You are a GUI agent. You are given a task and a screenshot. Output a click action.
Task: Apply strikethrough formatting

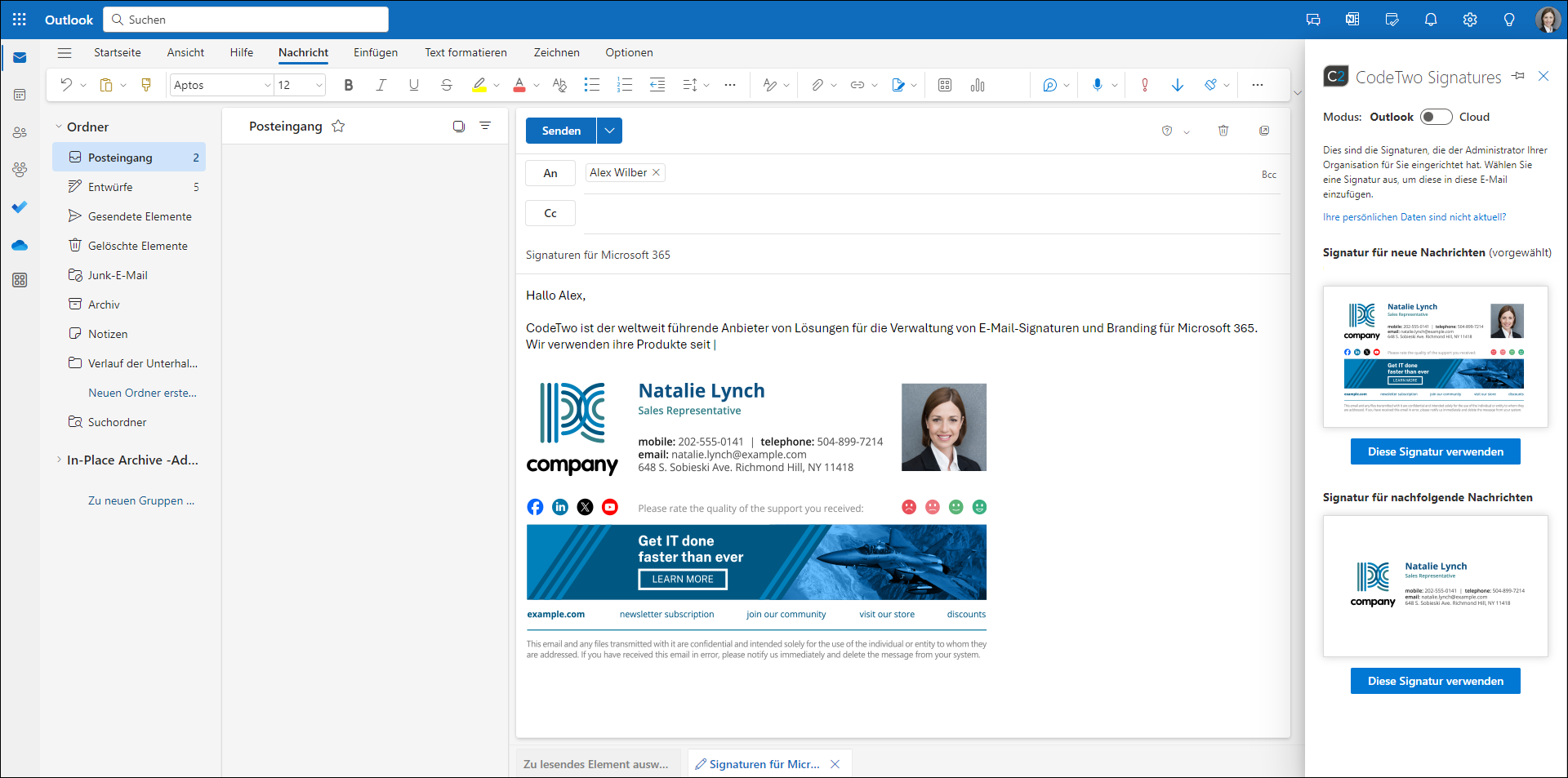pos(446,85)
